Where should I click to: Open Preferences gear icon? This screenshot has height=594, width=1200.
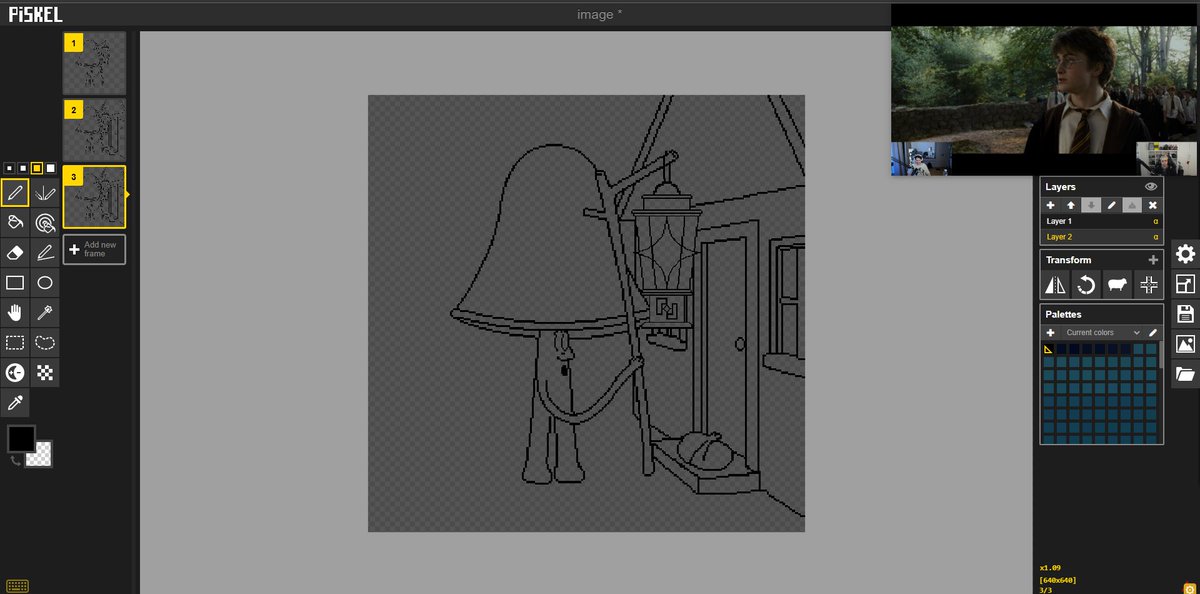pyautogui.click(x=1186, y=254)
